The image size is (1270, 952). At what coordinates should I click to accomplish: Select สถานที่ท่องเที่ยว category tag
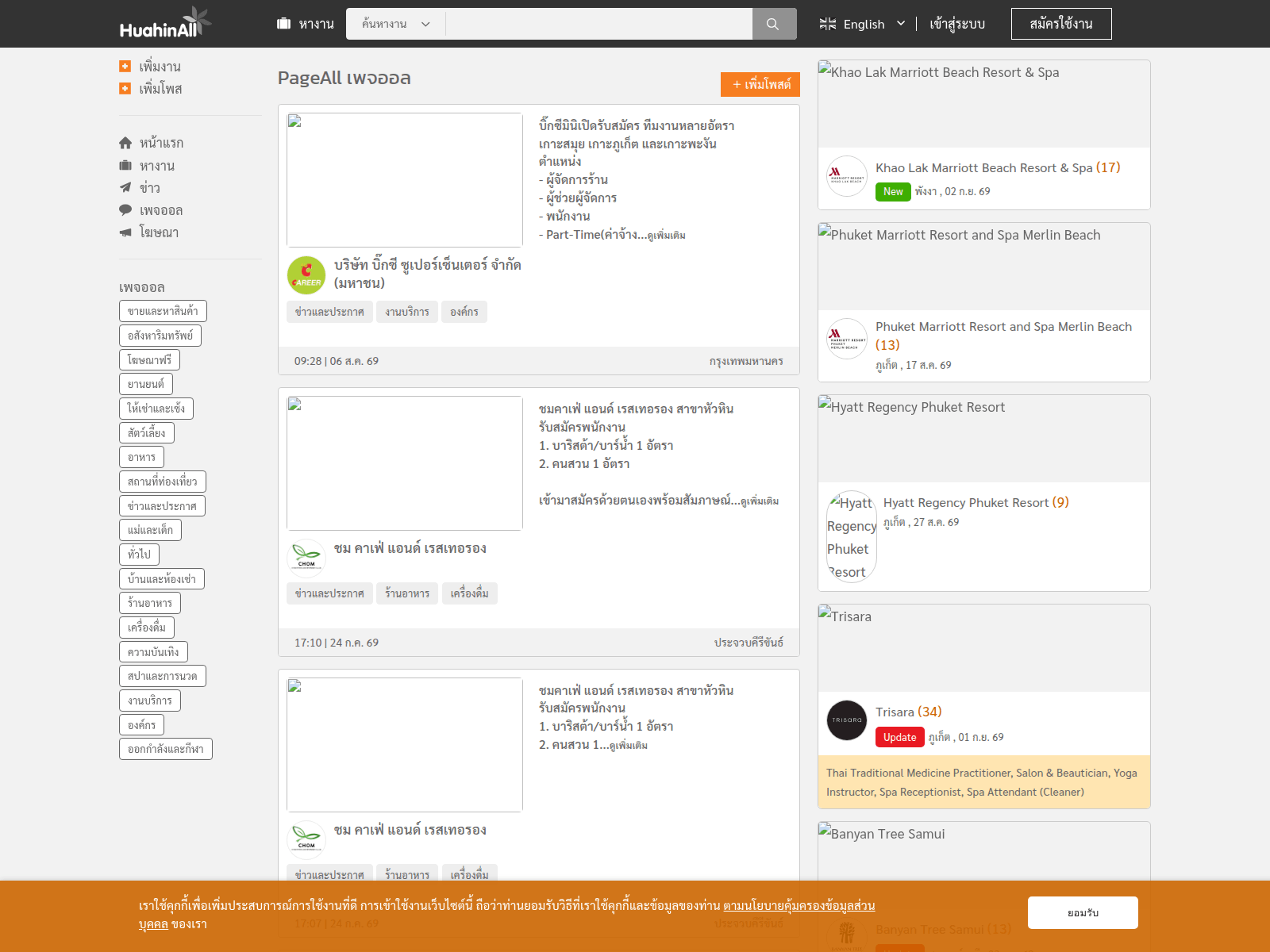(163, 482)
